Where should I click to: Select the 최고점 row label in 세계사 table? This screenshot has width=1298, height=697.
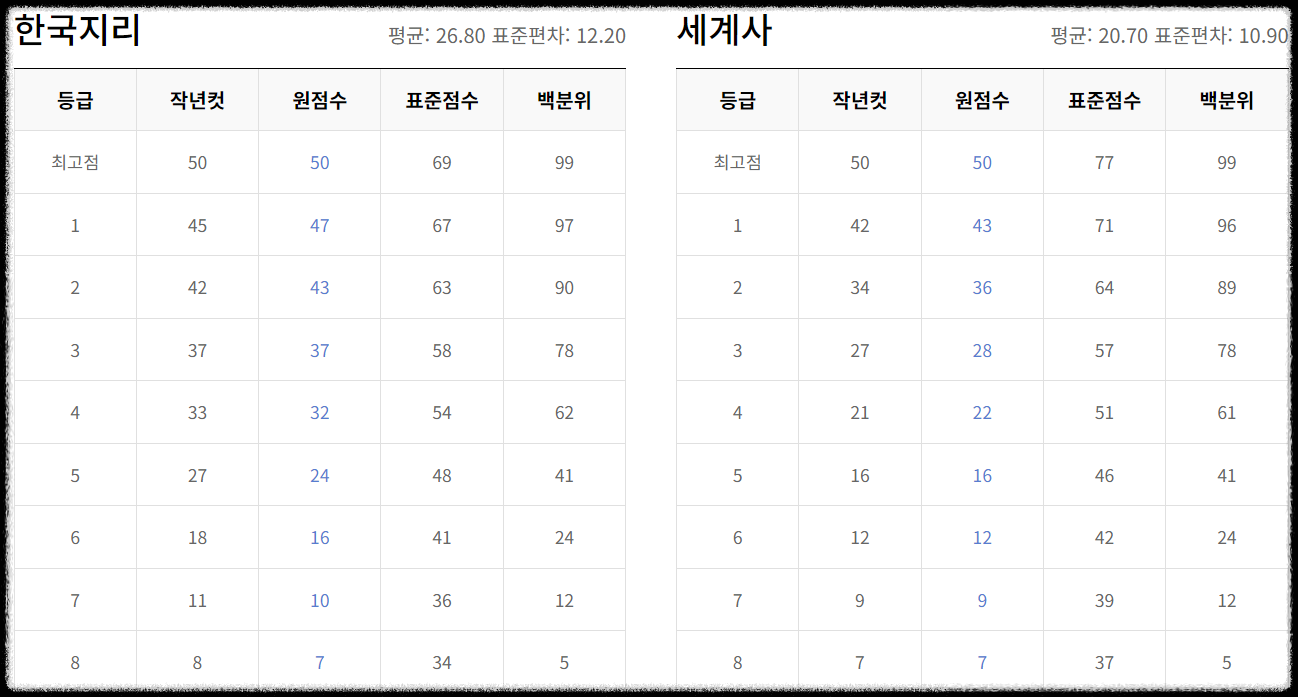pos(737,162)
